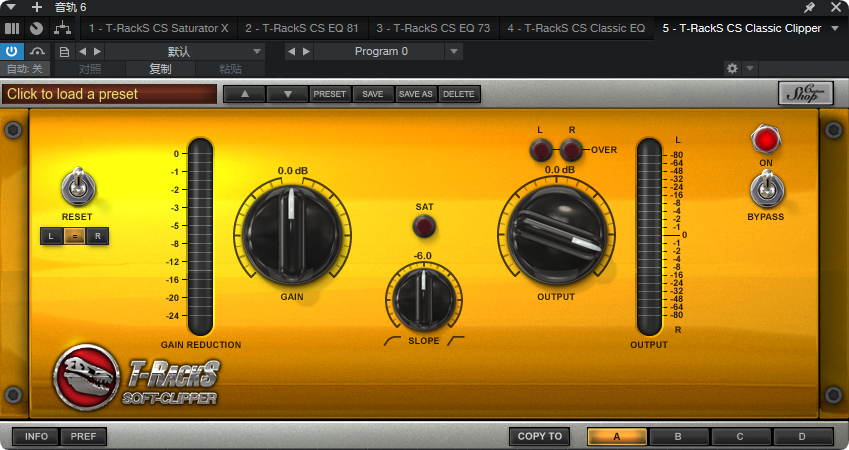
Task: Click the T-RackS dinosaur skull logo
Action: tap(87, 377)
